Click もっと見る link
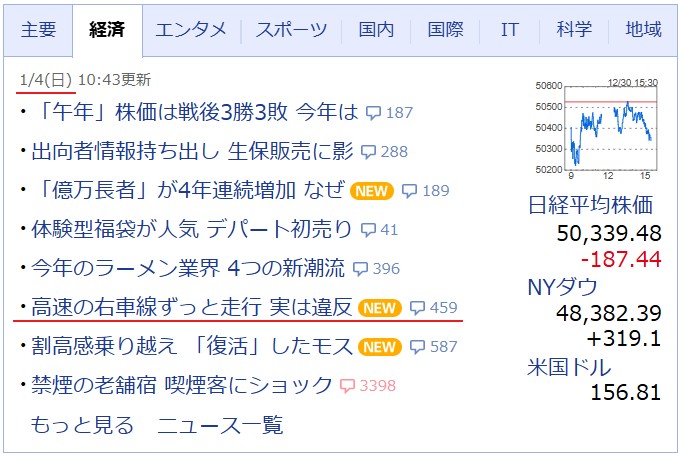The image size is (682, 456). (x=82, y=425)
